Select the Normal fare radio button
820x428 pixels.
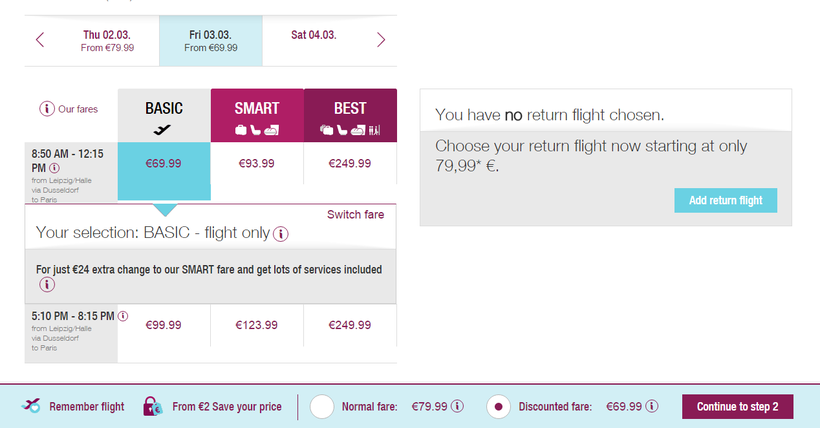[x=323, y=407]
